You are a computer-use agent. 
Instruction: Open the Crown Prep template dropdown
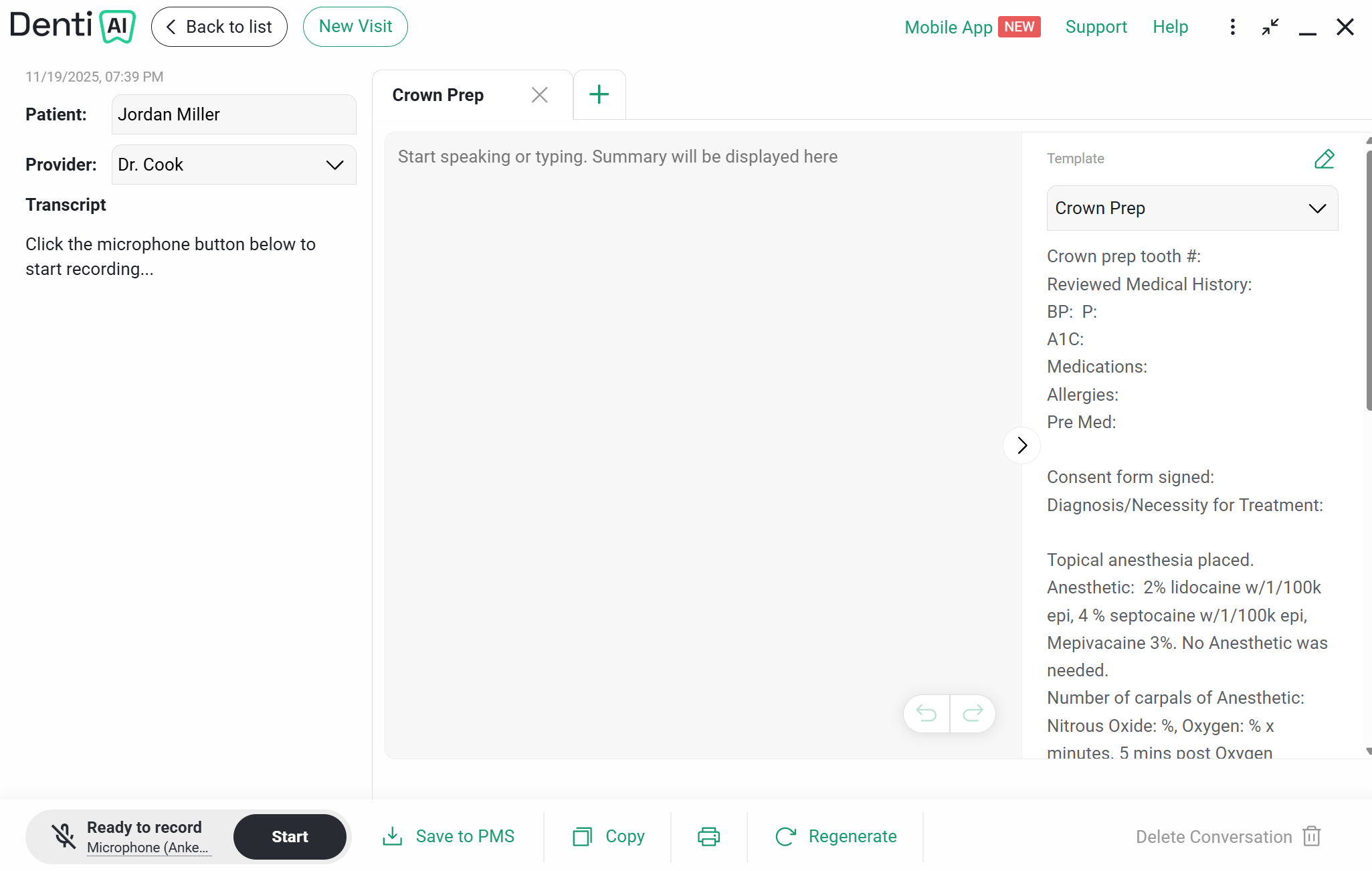(1192, 208)
